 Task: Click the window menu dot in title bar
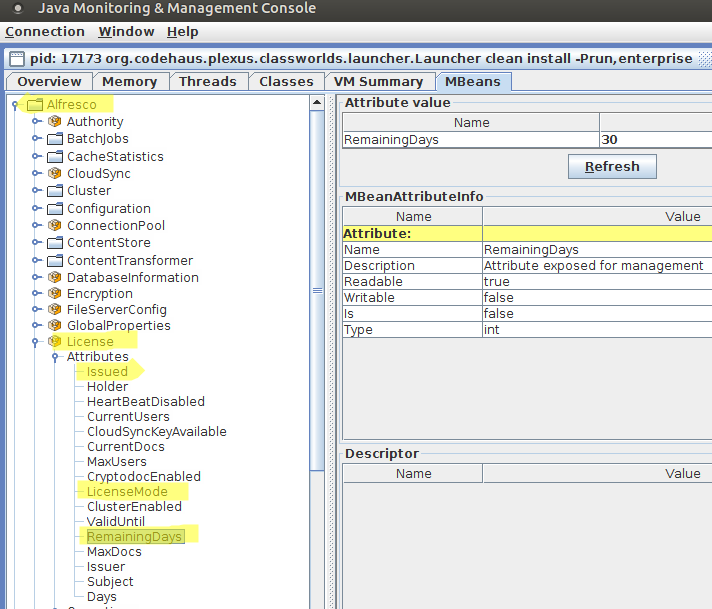[17, 8]
